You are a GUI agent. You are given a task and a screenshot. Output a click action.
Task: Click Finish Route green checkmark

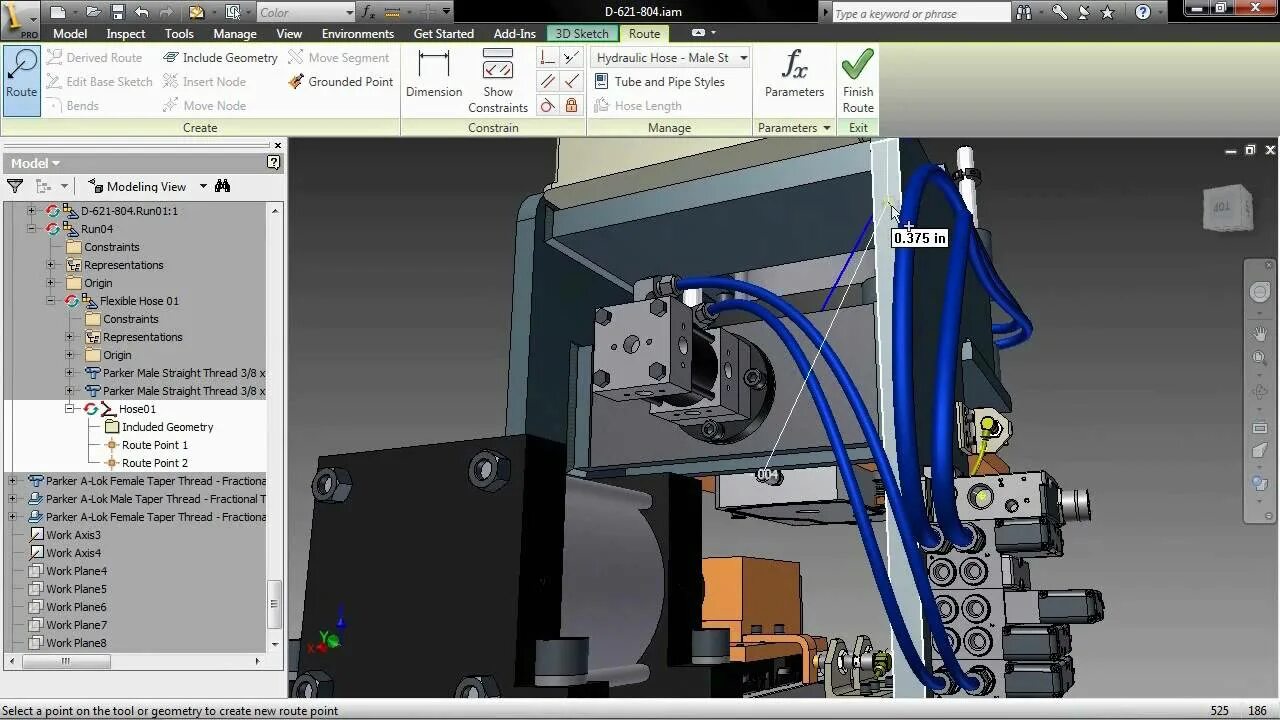(x=857, y=82)
